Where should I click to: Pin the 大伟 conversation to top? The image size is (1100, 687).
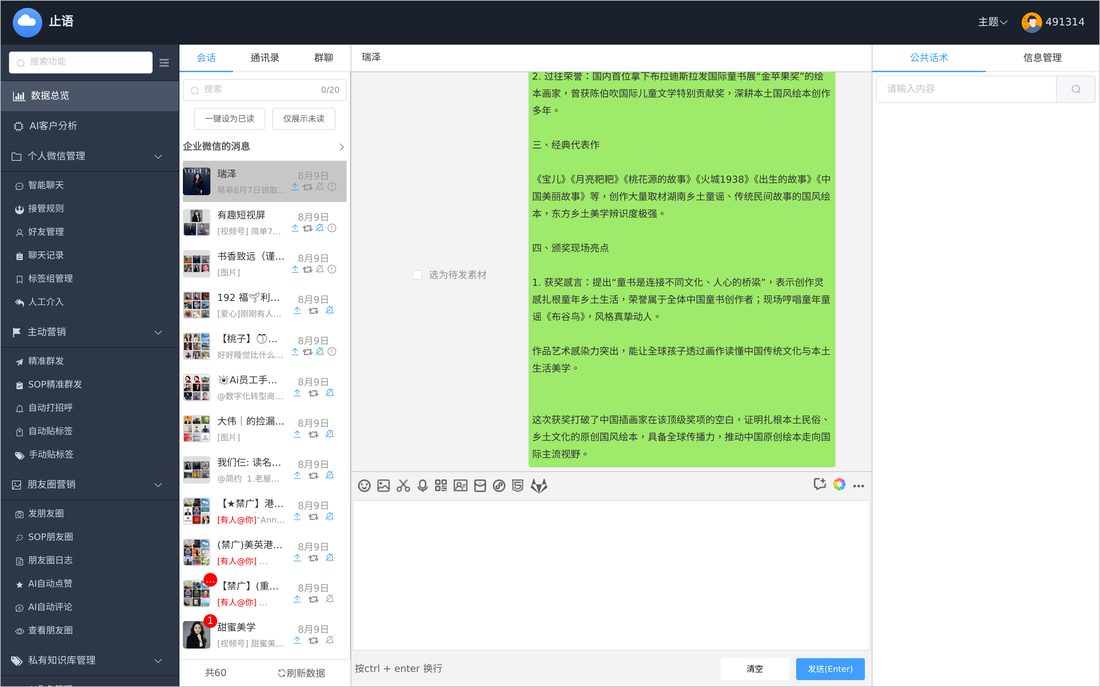pos(297,434)
